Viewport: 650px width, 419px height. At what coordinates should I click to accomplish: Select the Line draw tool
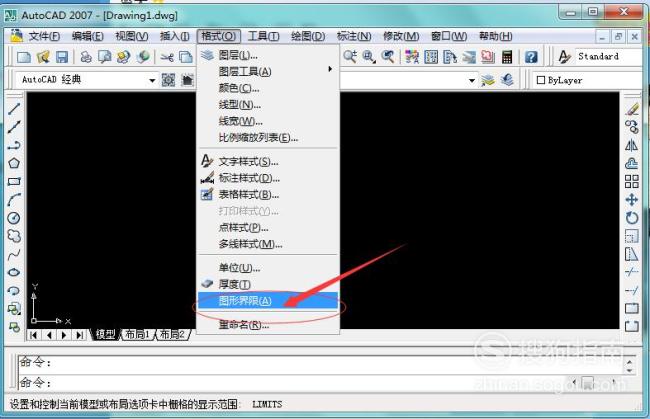tap(14, 109)
